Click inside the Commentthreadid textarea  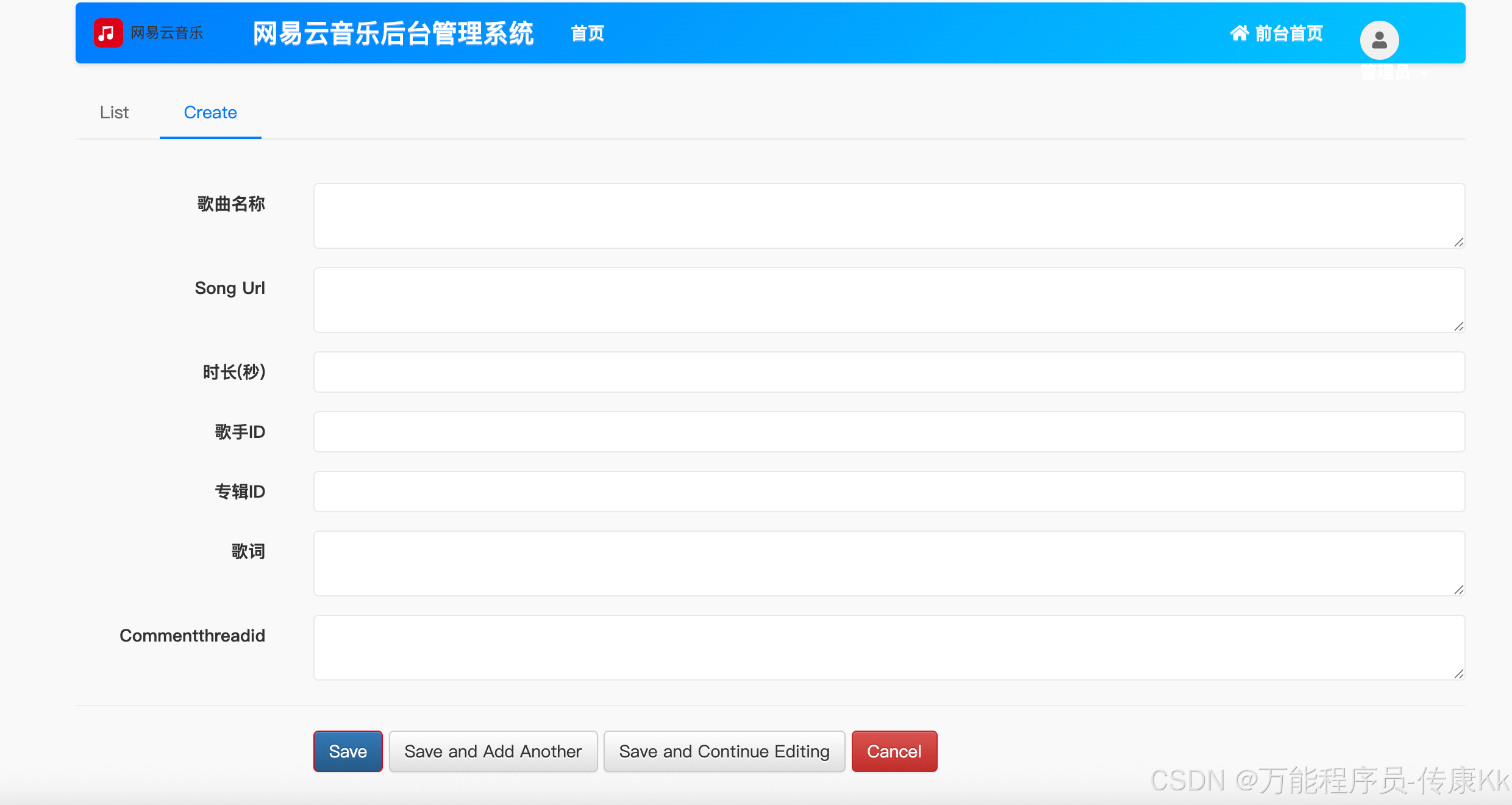[x=888, y=648]
